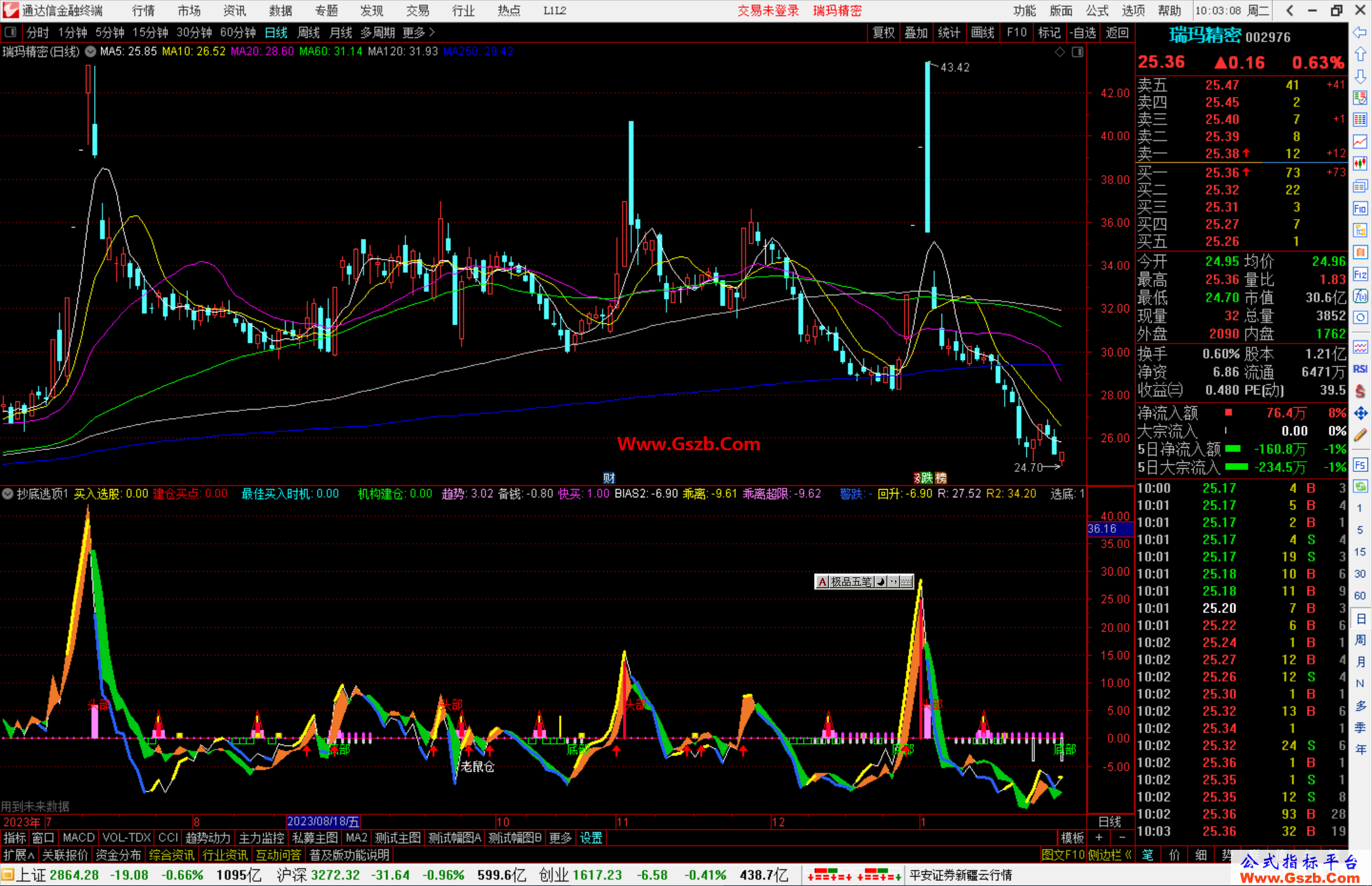Open 综合资讯 at the bottom bar

click(x=171, y=855)
